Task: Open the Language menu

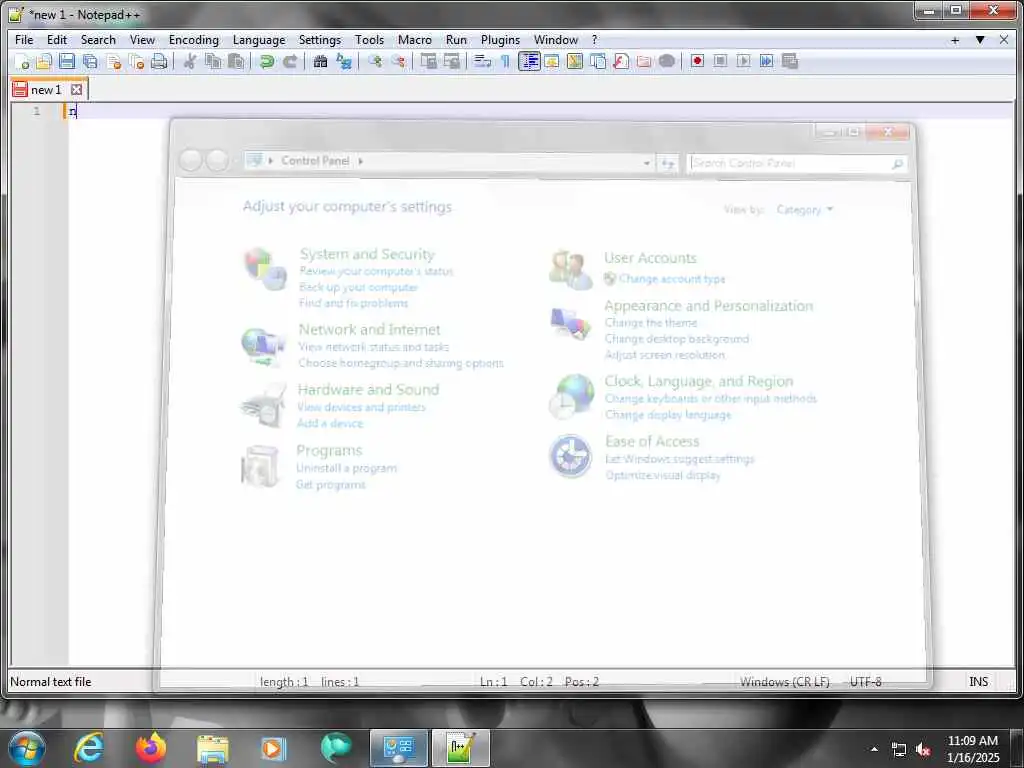Action: [259, 40]
